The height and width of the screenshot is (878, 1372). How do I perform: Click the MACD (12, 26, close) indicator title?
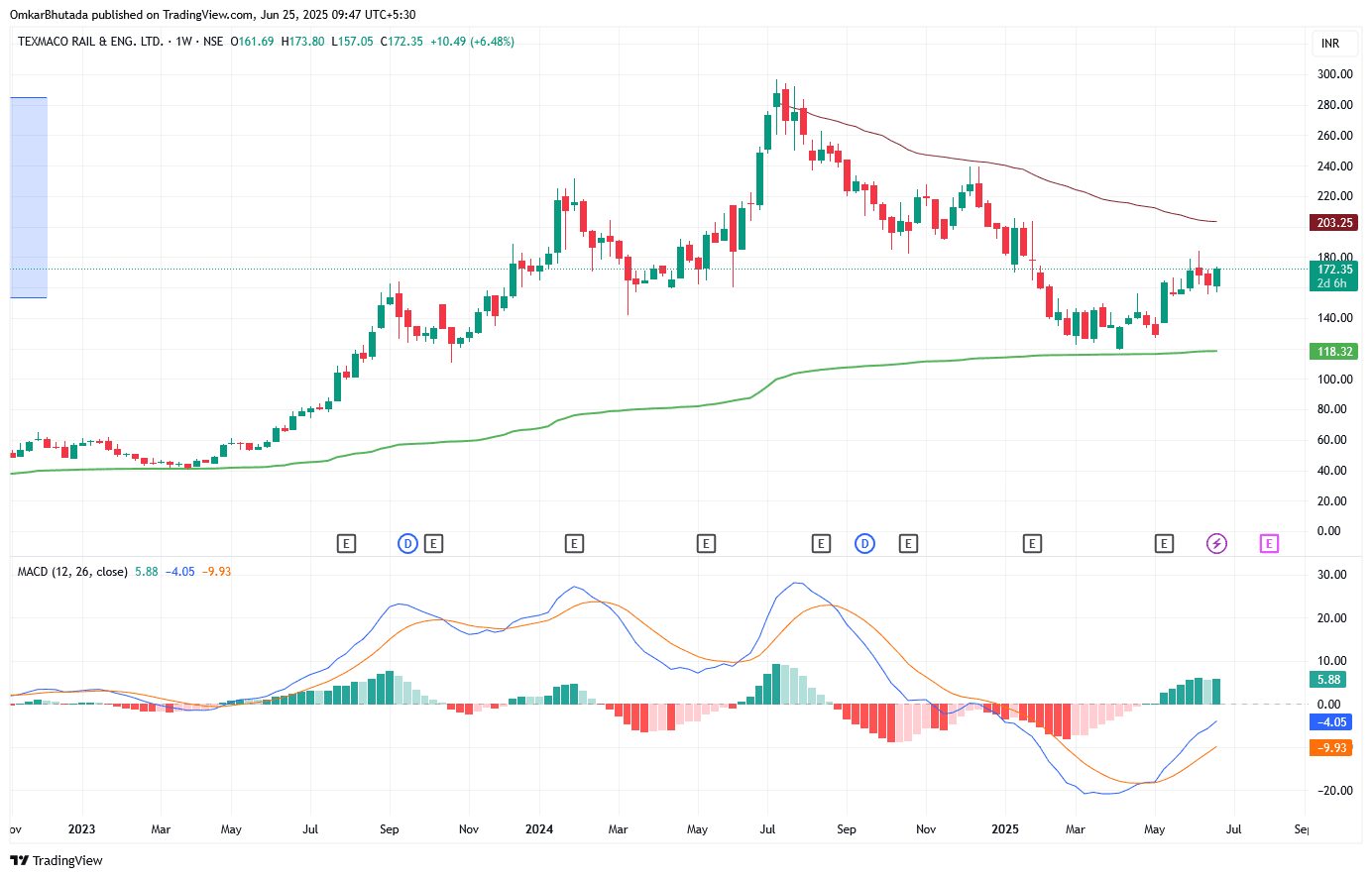(x=72, y=572)
